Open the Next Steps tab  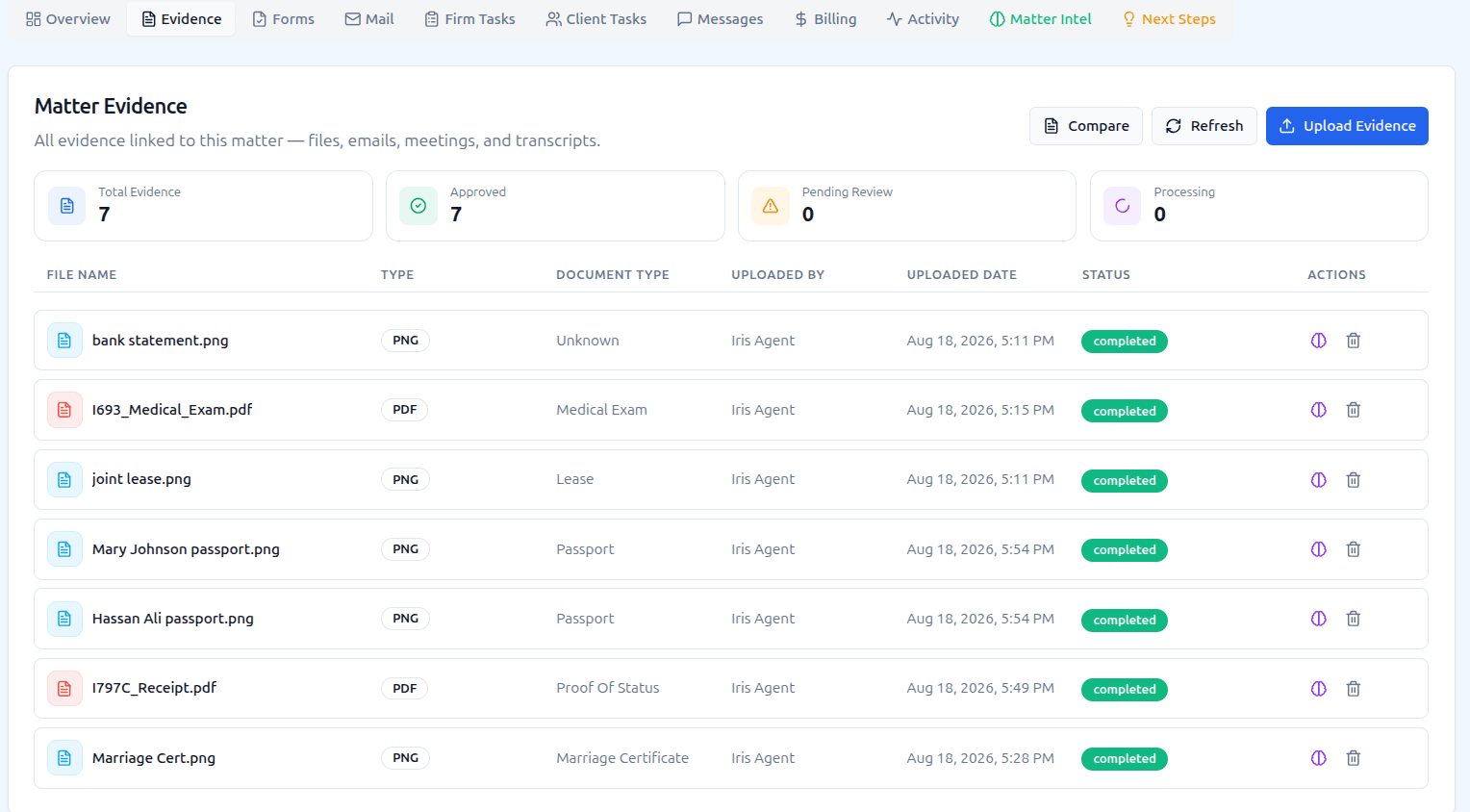(1170, 19)
